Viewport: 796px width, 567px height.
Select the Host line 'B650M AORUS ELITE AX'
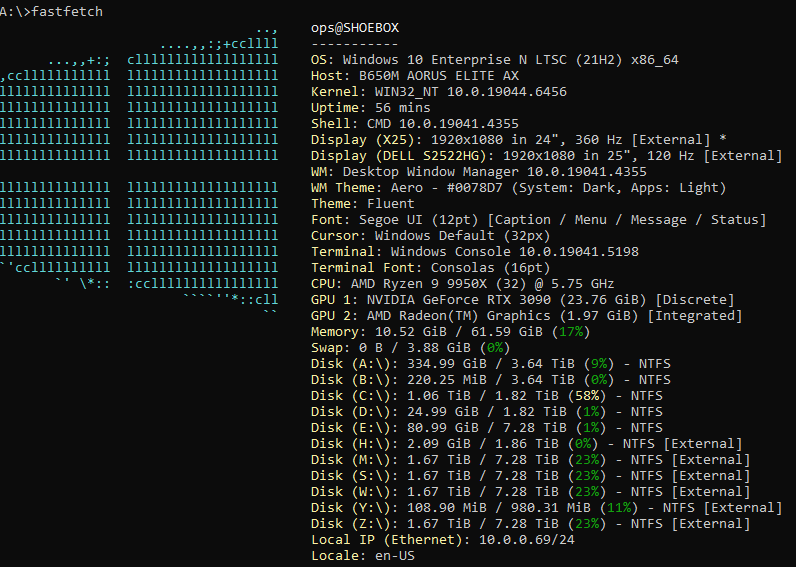[x=415, y=76]
